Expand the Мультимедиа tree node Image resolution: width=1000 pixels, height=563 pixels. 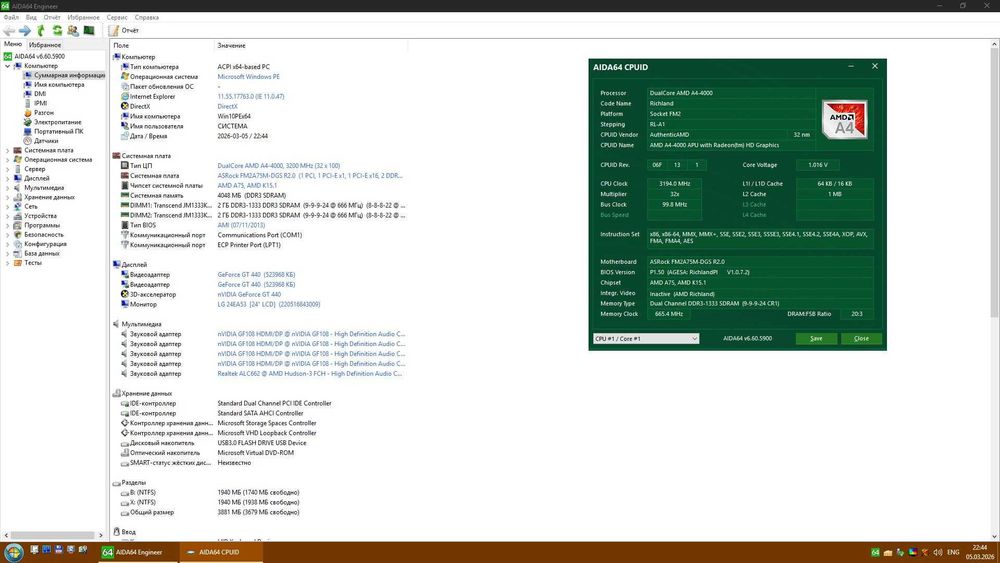pyautogui.click(x=8, y=187)
